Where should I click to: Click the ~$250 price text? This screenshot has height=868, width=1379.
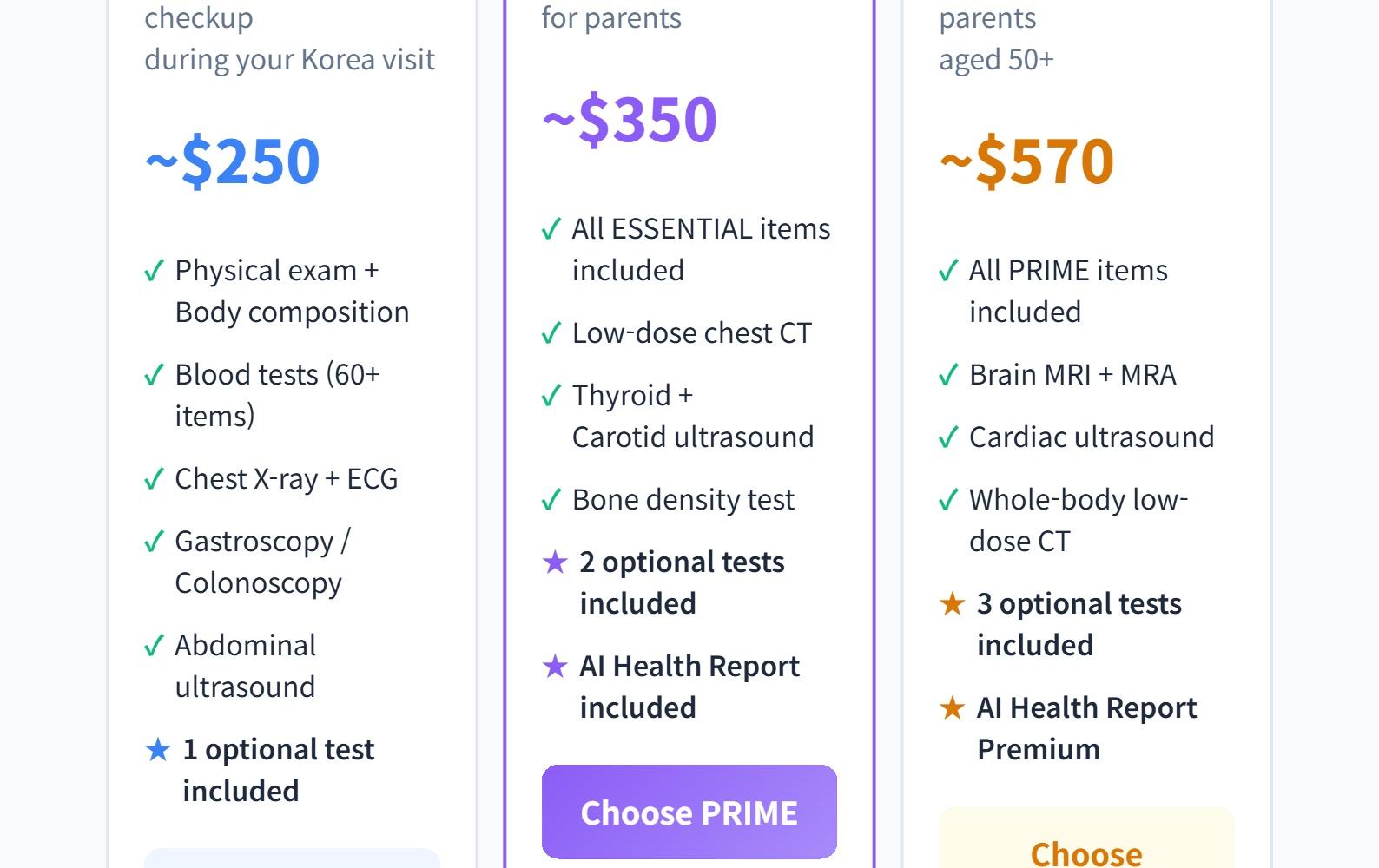pyautogui.click(x=233, y=161)
